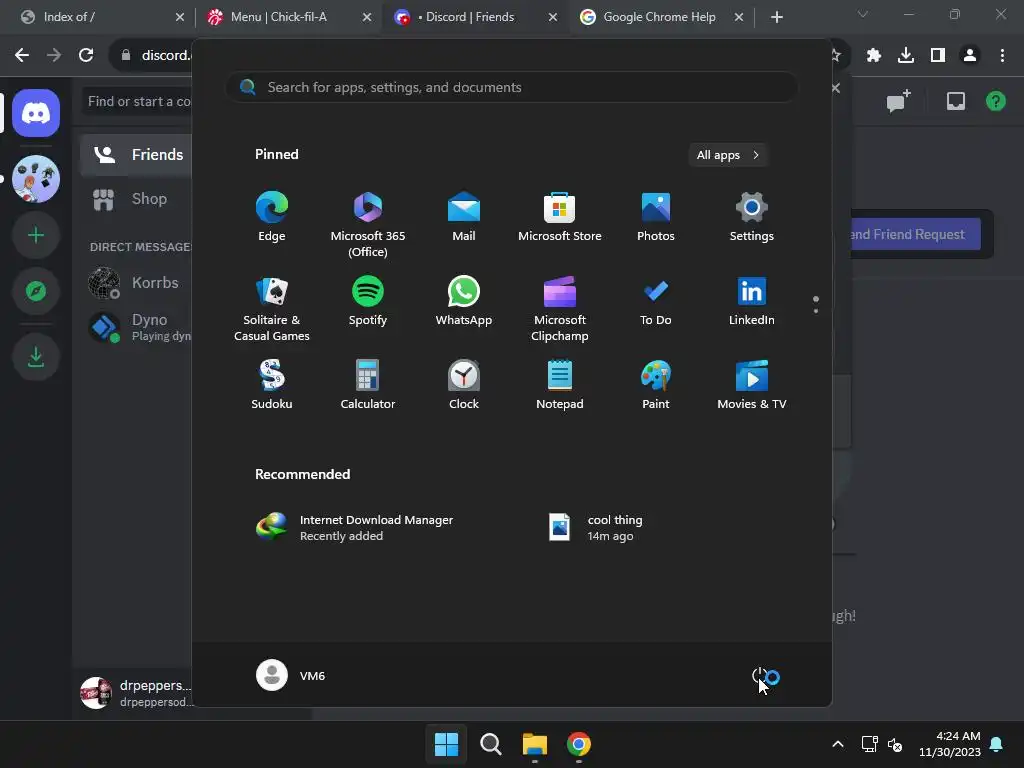Go to next pinned apps page

pos(816,311)
